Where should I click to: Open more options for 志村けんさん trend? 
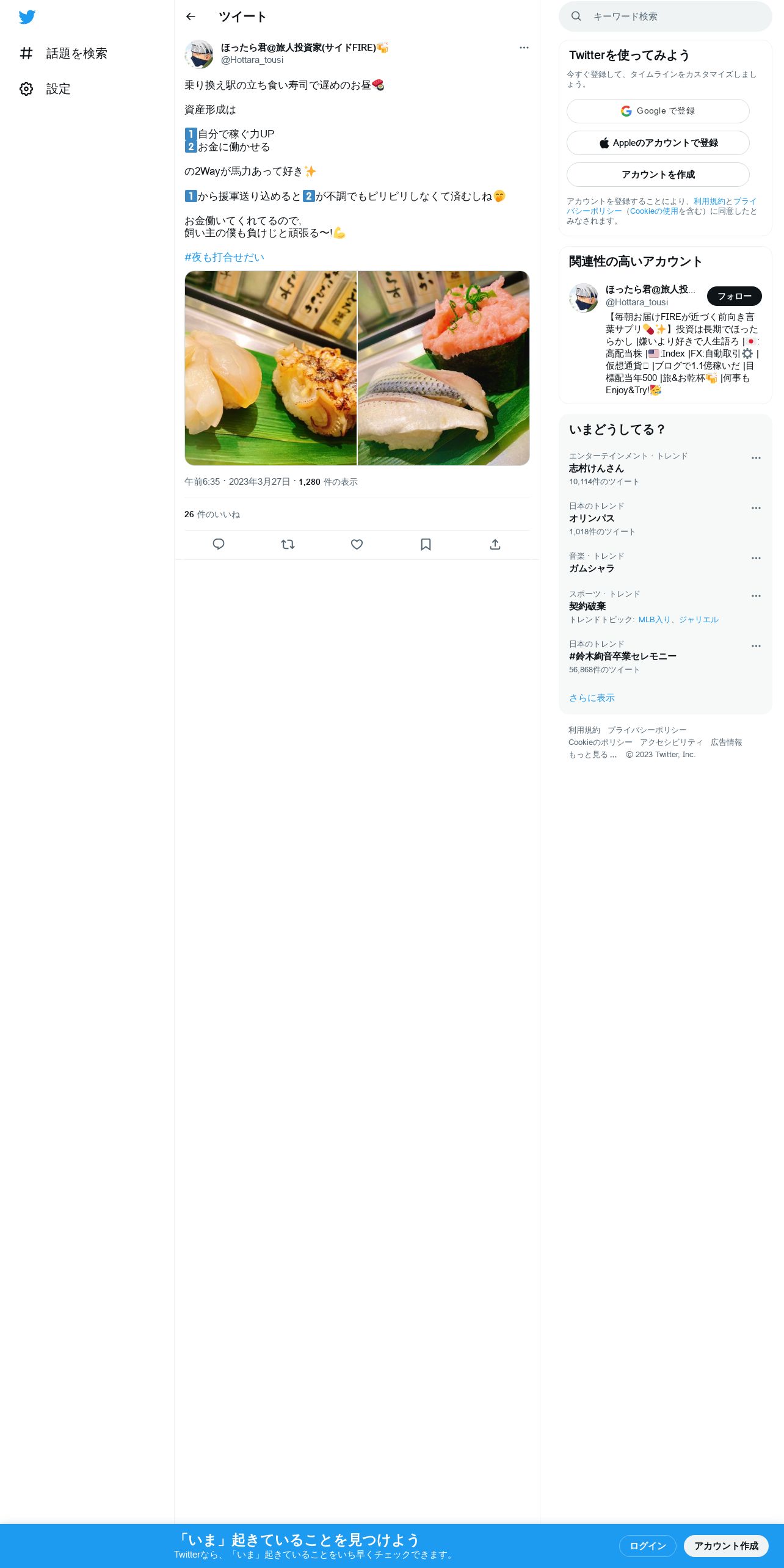756,458
